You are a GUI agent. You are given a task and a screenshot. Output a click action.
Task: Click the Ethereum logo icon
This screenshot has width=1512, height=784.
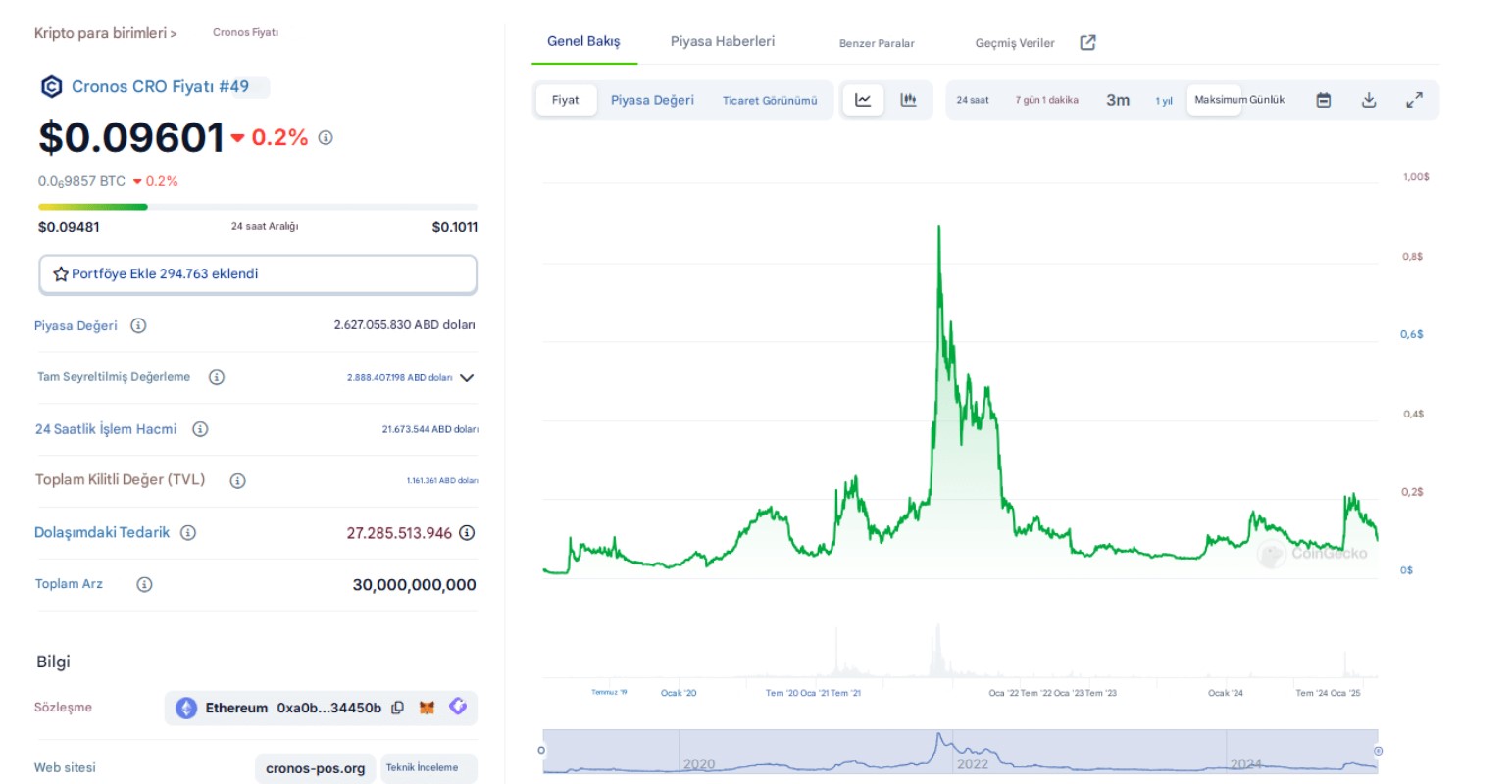[186, 708]
